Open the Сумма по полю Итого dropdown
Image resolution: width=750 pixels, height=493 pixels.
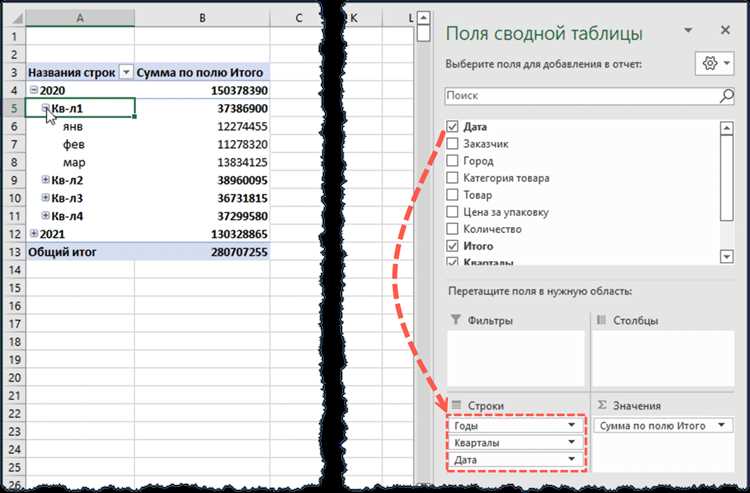721,425
